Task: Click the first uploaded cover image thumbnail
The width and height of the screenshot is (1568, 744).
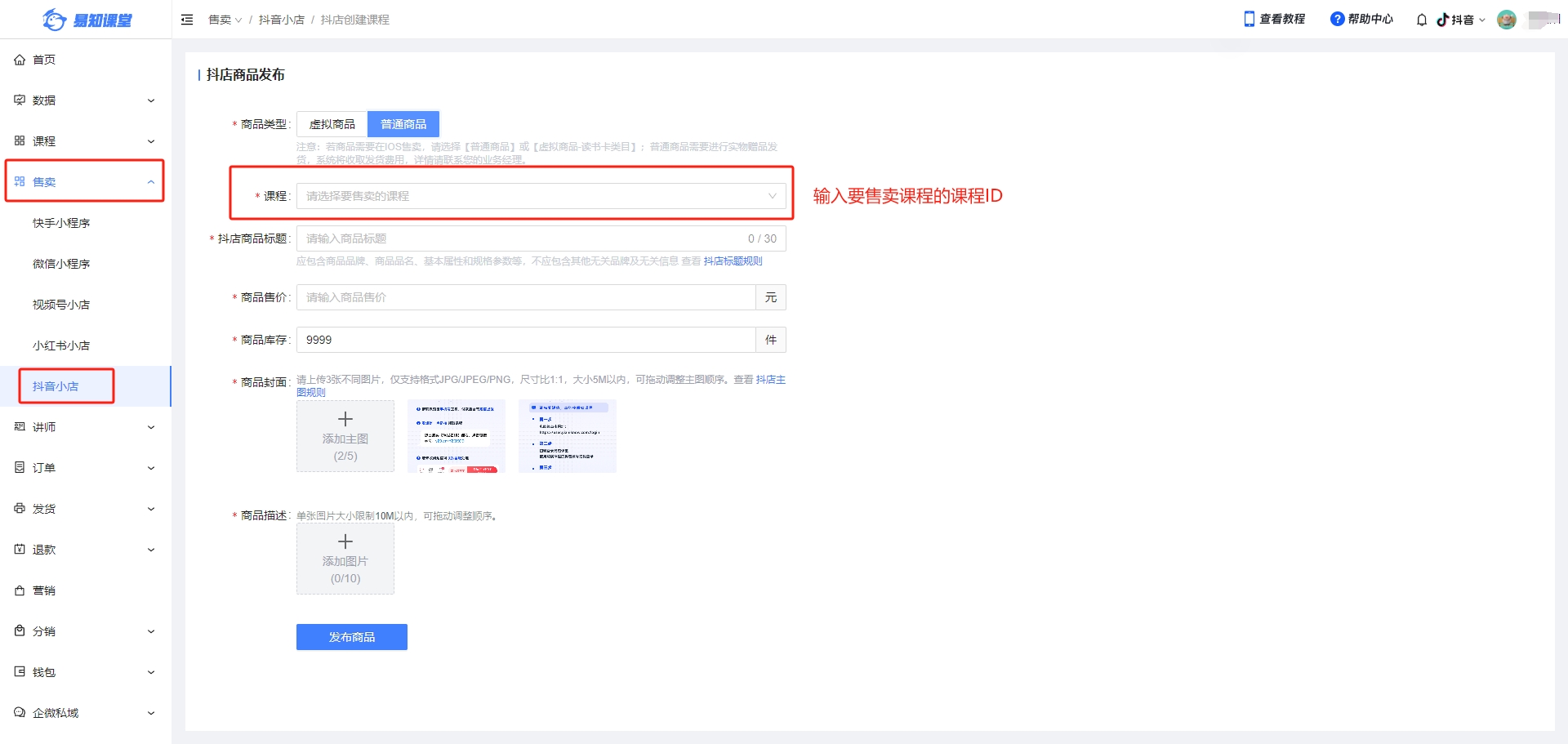Action: 457,436
